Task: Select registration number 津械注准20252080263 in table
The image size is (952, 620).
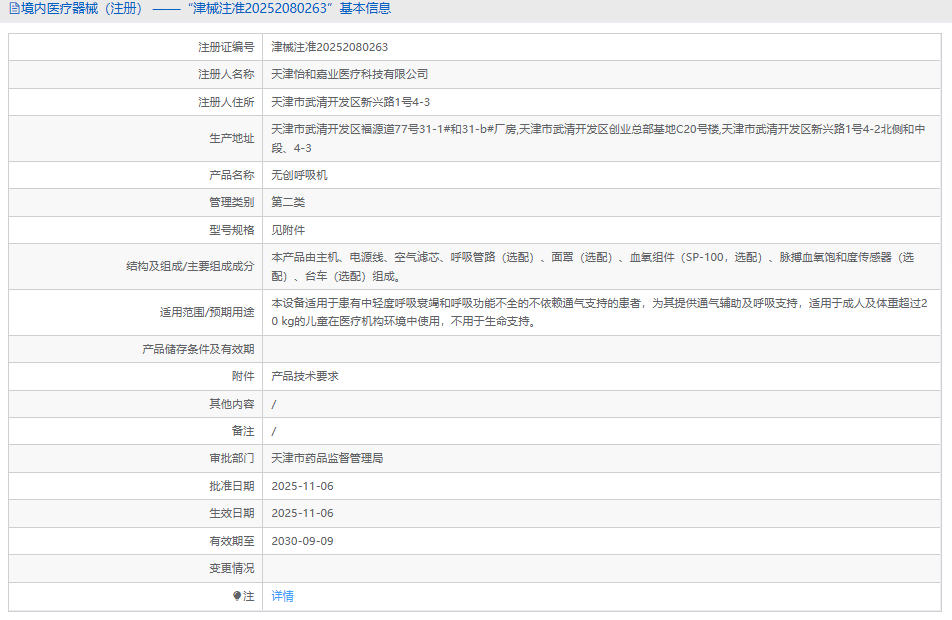Action: tap(329, 47)
